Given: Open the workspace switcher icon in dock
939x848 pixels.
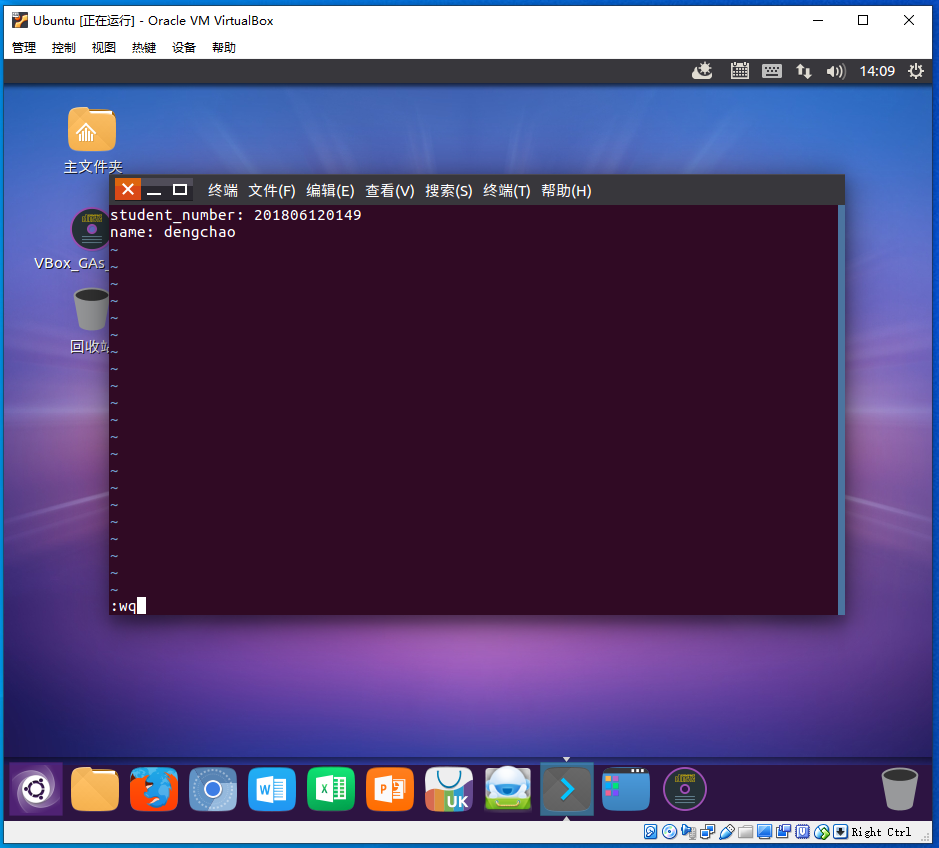Looking at the screenshot, I should [626, 789].
